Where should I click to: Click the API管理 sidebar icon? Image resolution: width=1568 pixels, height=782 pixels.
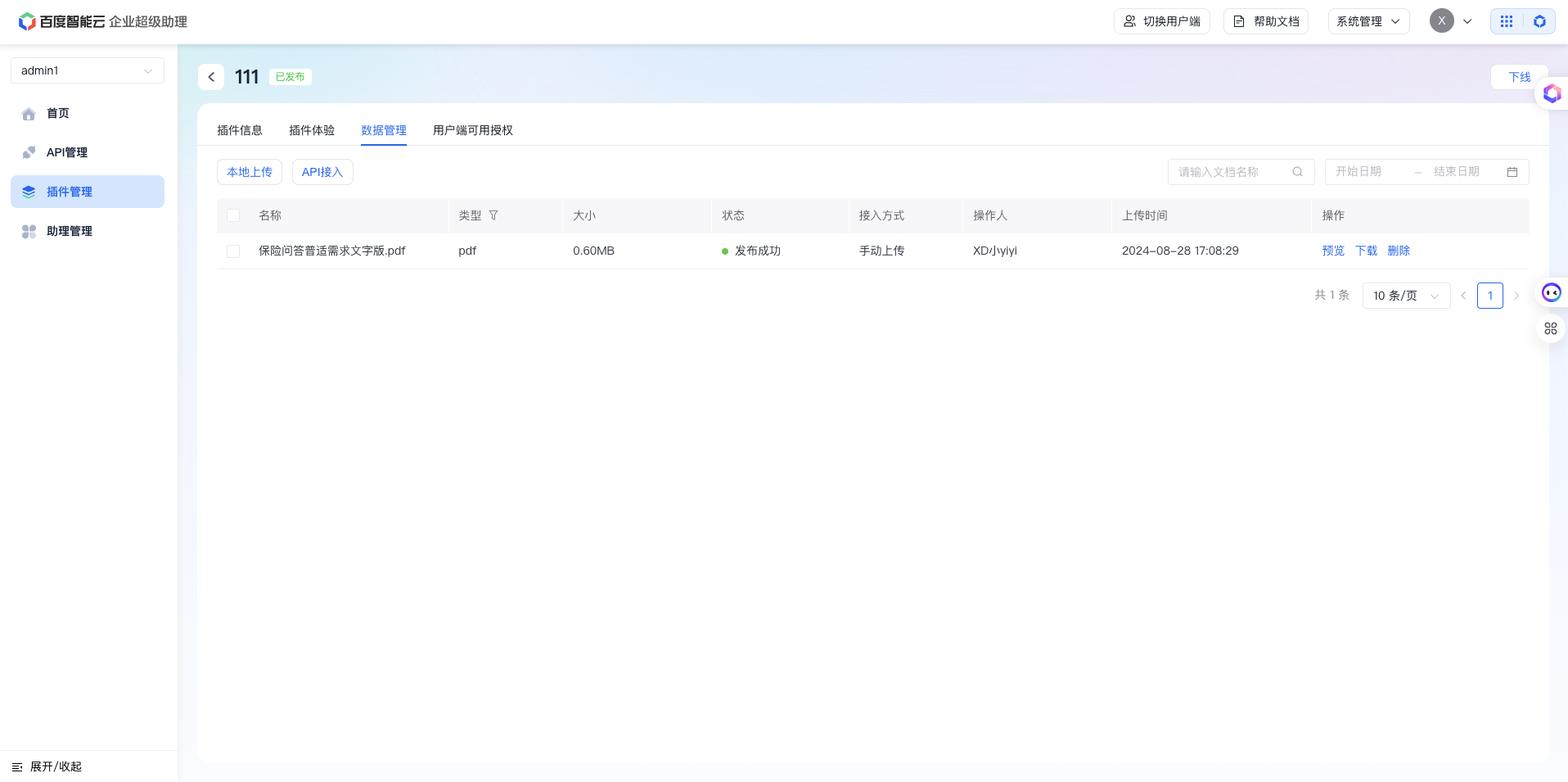click(x=29, y=152)
